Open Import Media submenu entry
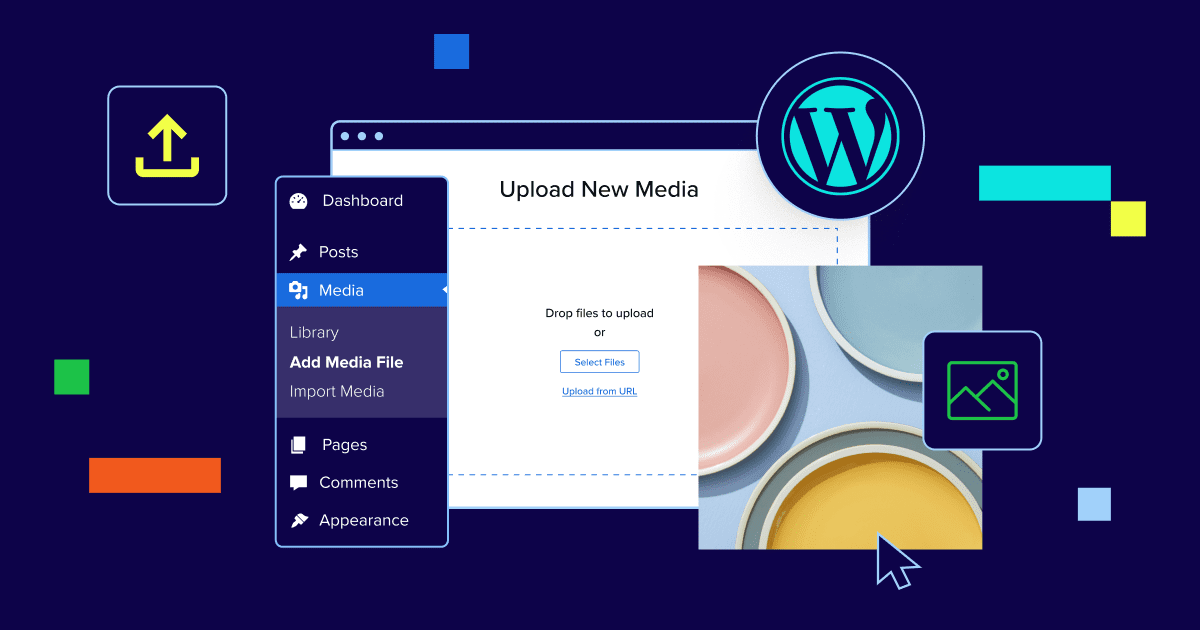The height and width of the screenshot is (630, 1200). pos(337,392)
